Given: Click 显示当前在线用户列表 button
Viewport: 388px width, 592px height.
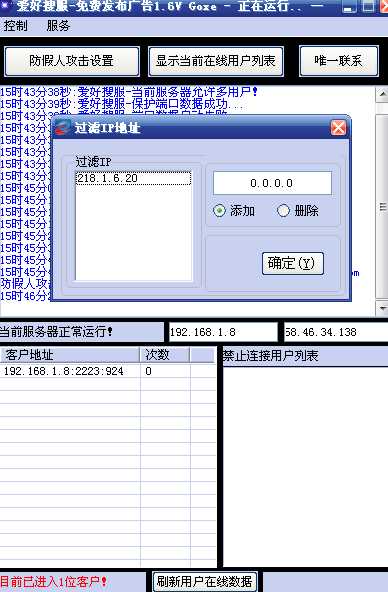Looking at the screenshot, I should (216, 61).
